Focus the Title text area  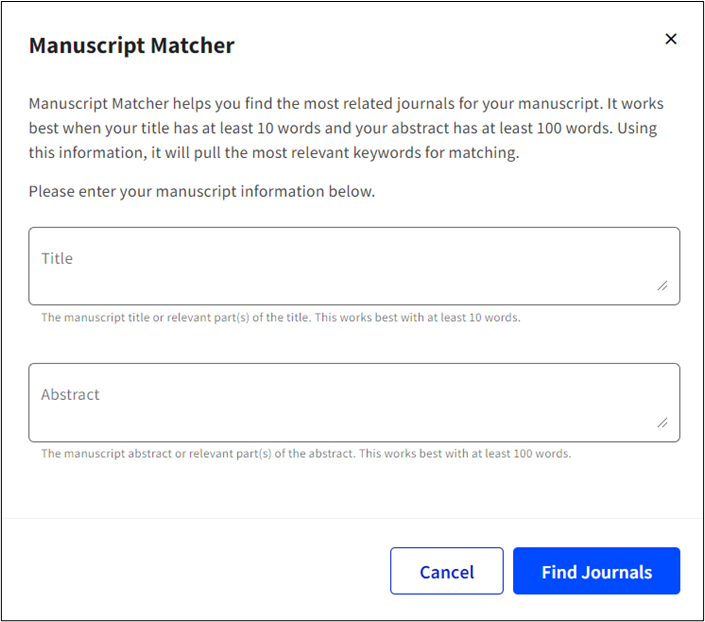(x=354, y=266)
